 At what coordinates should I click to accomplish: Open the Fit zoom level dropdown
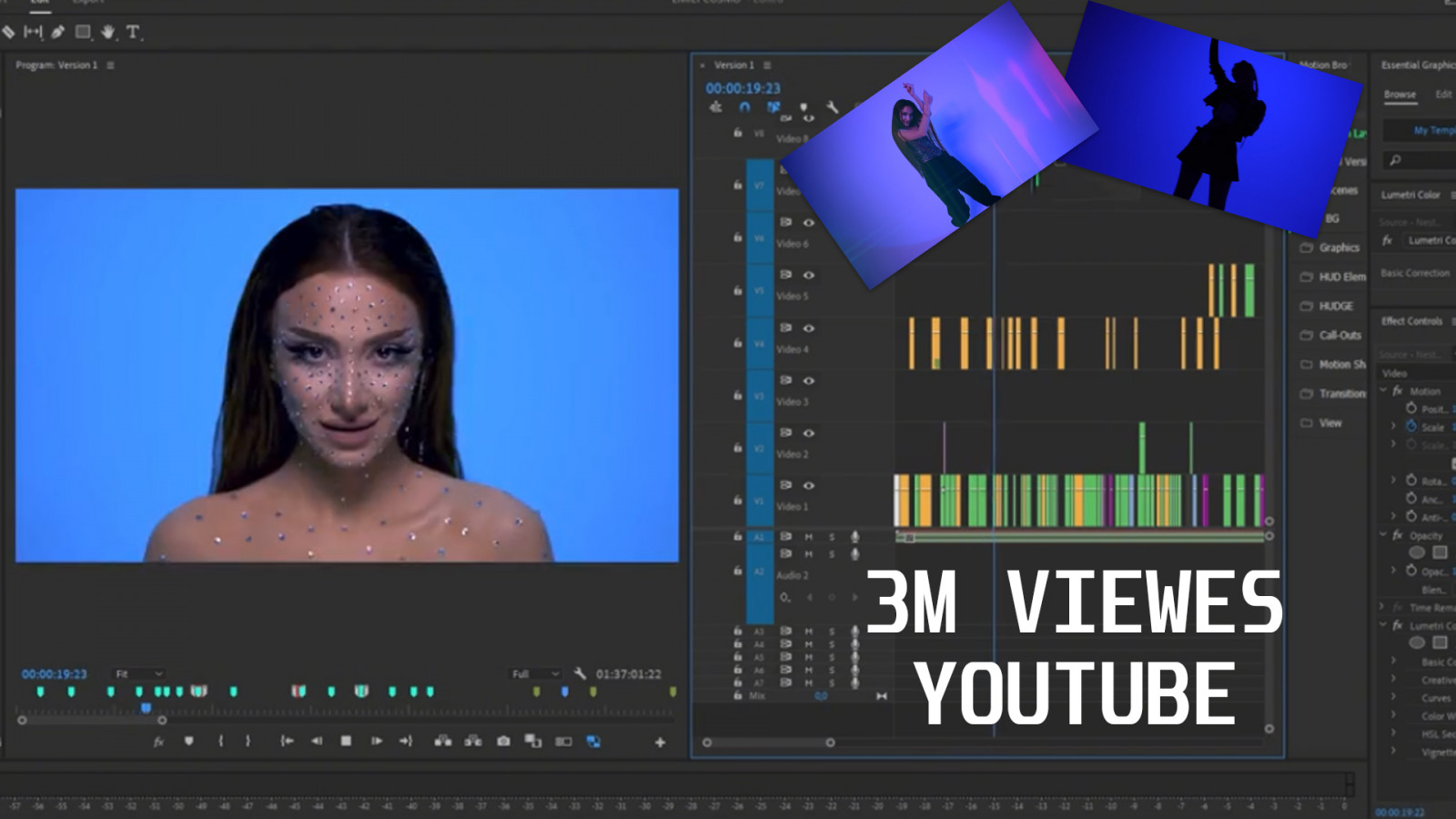tap(139, 673)
